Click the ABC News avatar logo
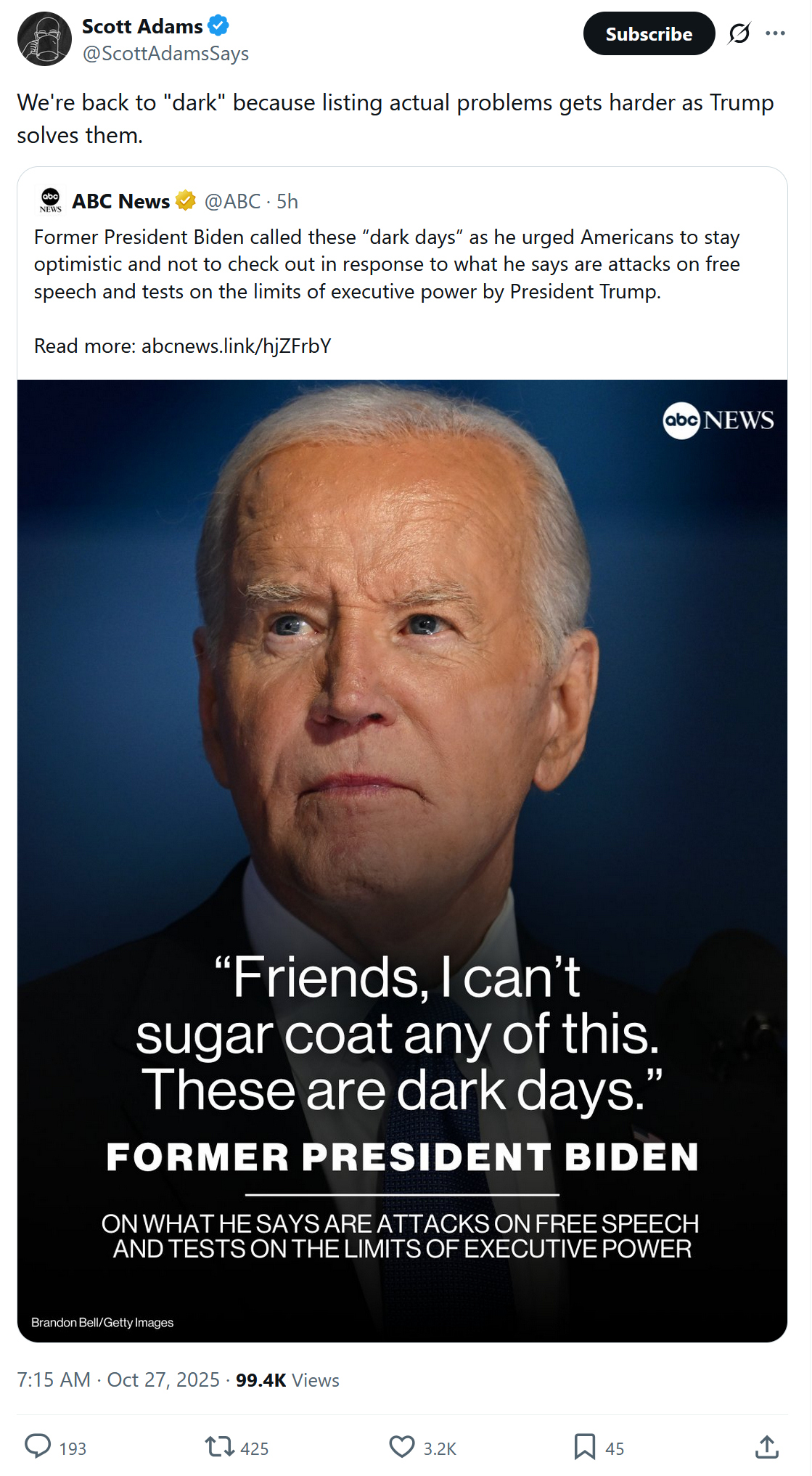The image size is (812, 1476). tap(51, 200)
